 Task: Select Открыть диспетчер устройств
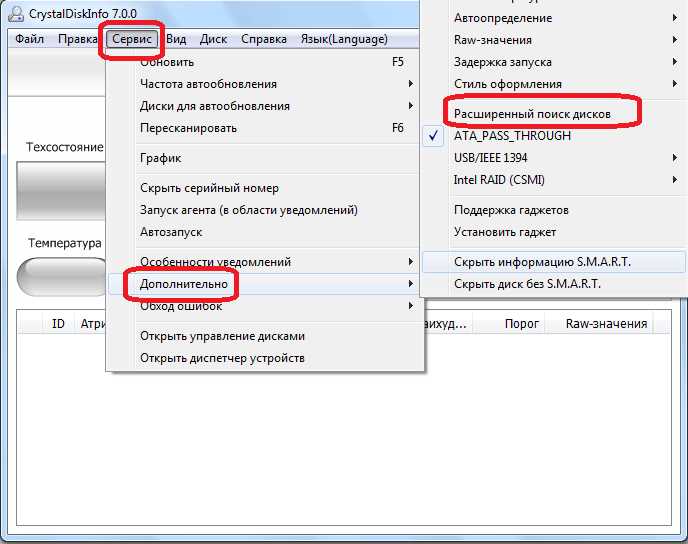265,358
